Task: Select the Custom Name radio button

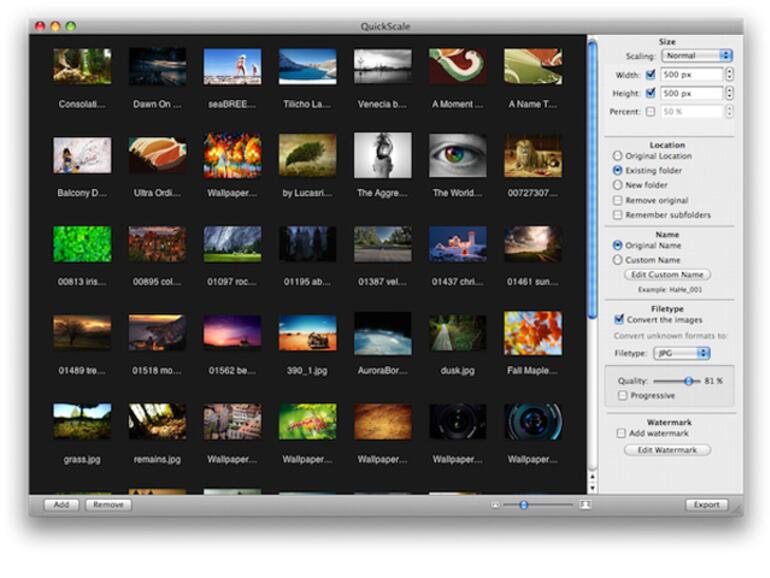Action: pyautogui.click(x=617, y=260)
